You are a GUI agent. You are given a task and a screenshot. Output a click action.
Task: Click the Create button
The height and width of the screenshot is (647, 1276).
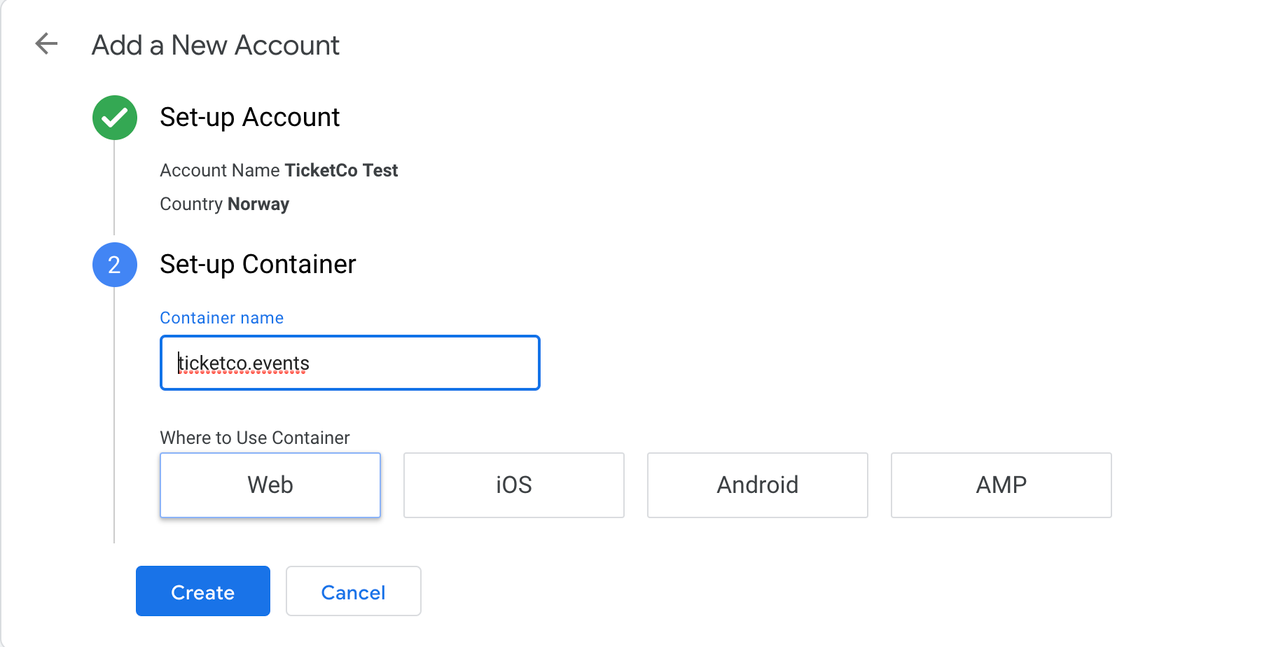pyautogui.click(x=203, y=591)
